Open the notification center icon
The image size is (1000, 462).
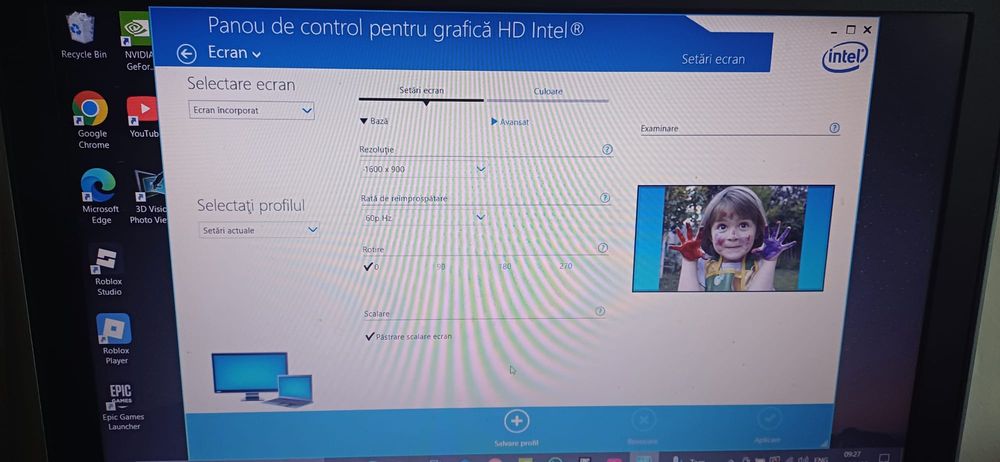pos(884,457)
